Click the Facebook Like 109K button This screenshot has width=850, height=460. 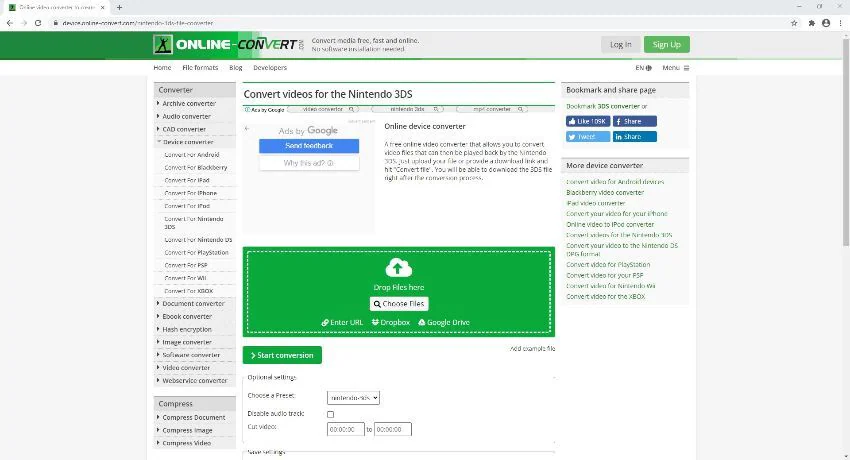pyautogui.click(x=588, y=121)
